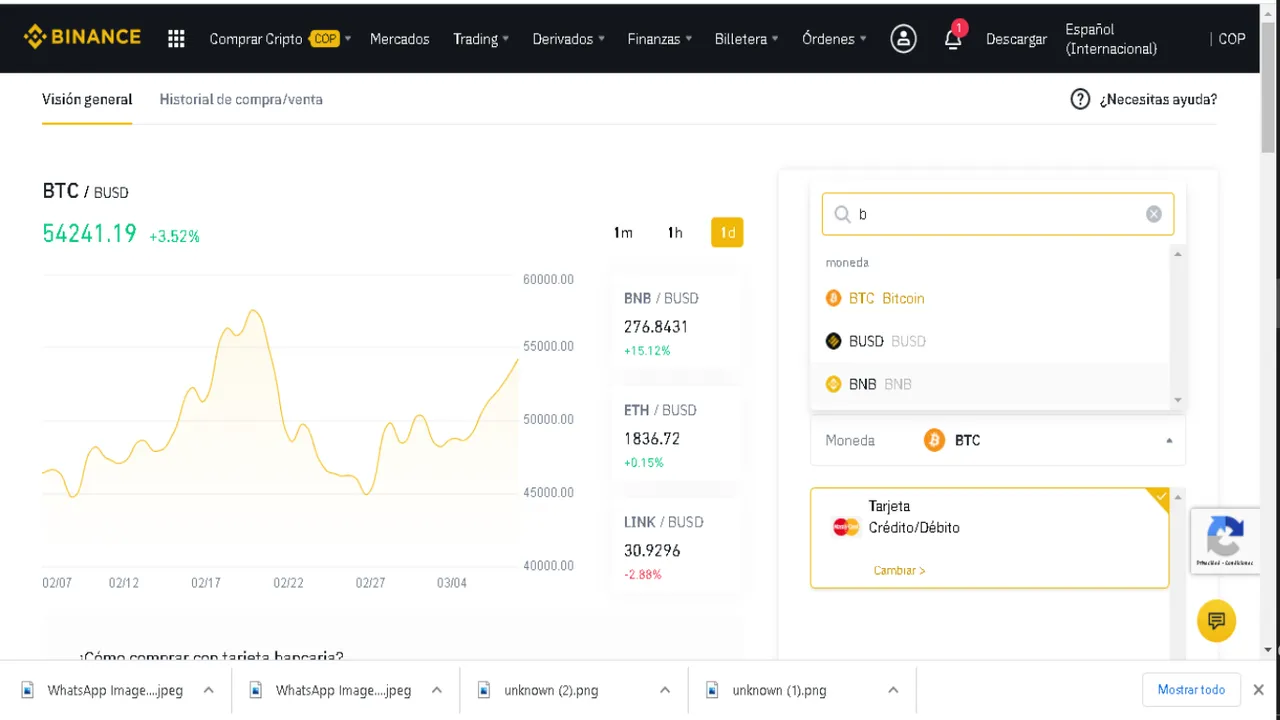This screenshot has height=720, width=1280.
Task: Click the Bitcoin icon in Moneda selector
Action: pyautogui.click(x=934, y=440)
